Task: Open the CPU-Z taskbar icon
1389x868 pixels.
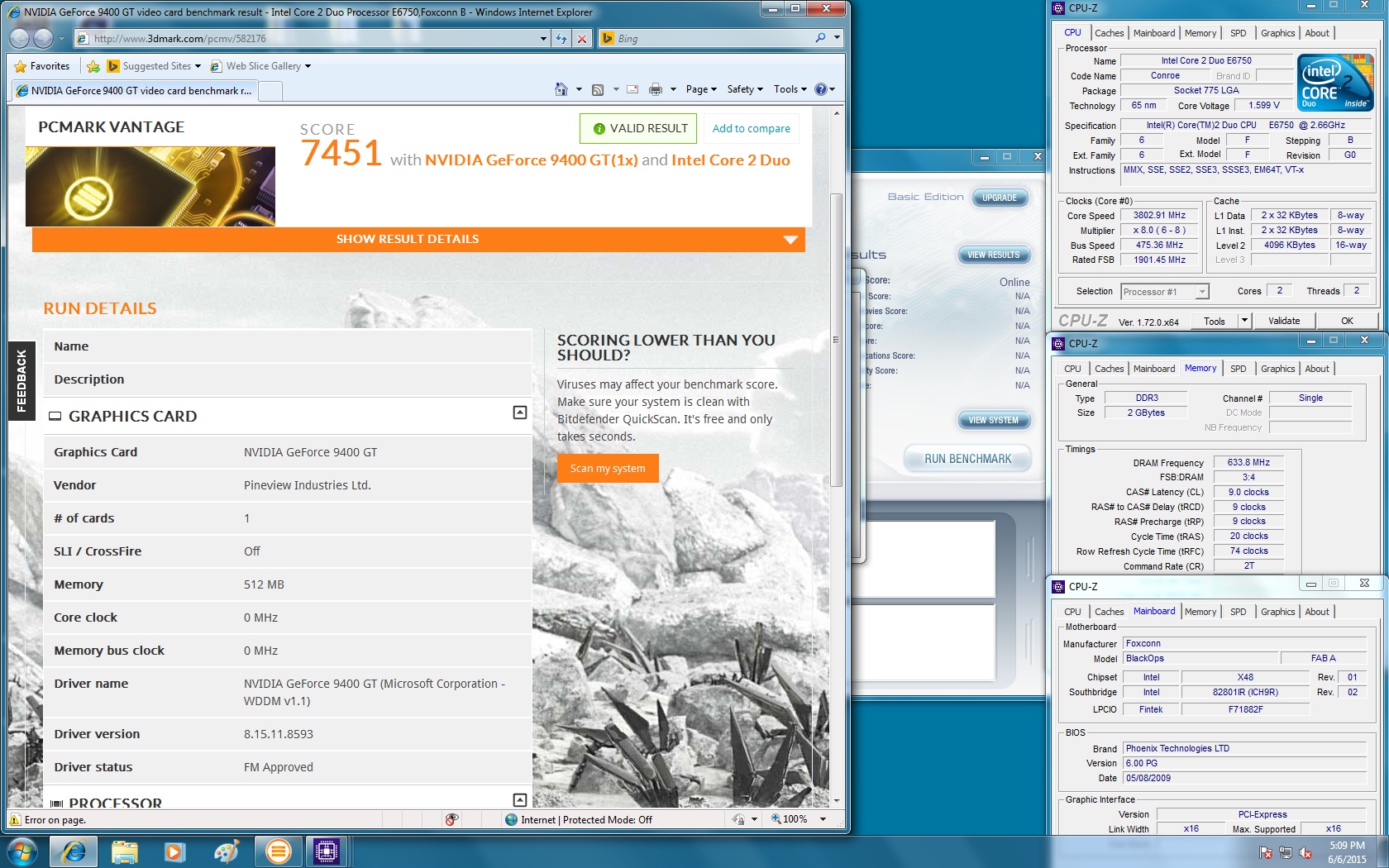Action: pyautogui.click(x=327, y=851)
